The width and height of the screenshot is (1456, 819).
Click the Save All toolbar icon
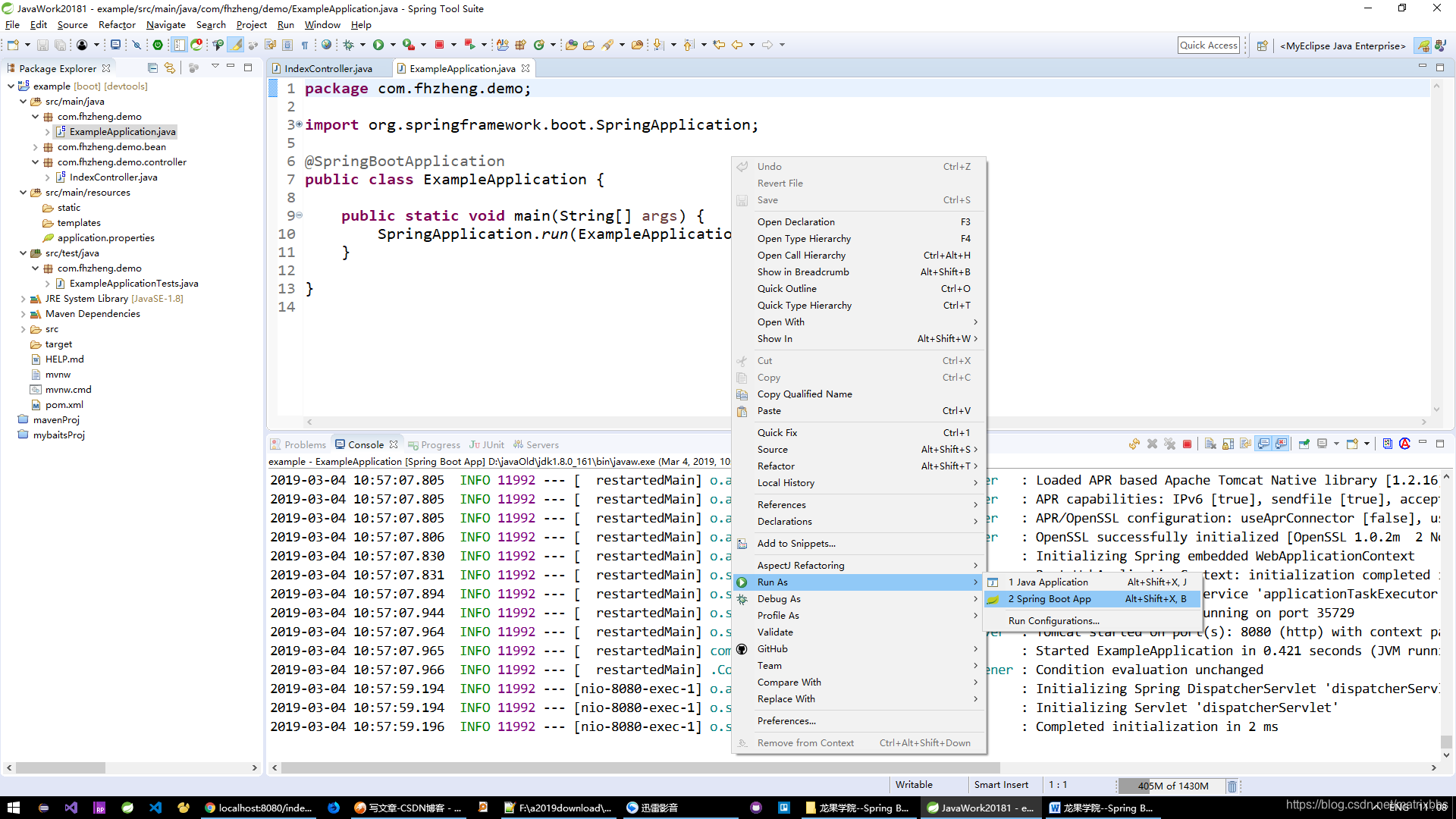pos(60,45)
